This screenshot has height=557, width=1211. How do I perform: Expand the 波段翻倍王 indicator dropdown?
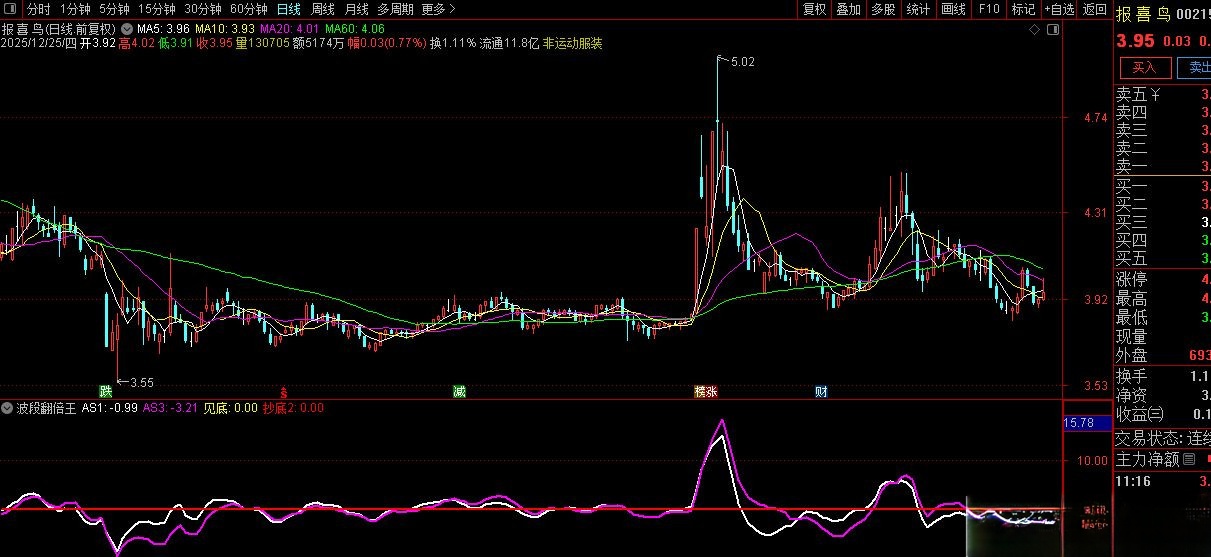pos(7,408)
